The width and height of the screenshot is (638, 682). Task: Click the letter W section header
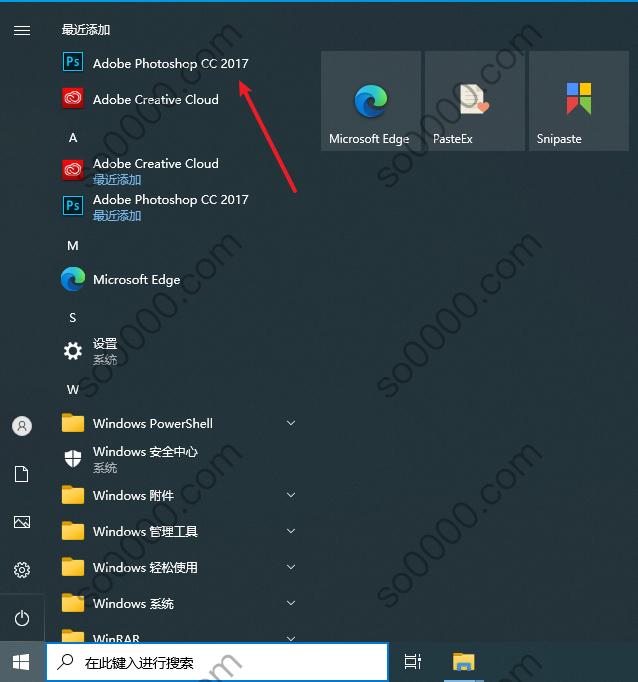(73, 390)
